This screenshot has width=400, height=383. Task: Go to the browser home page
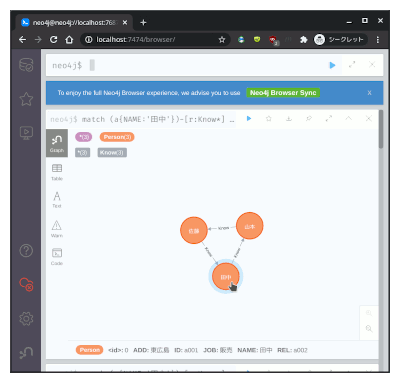(x=69, y=40)
